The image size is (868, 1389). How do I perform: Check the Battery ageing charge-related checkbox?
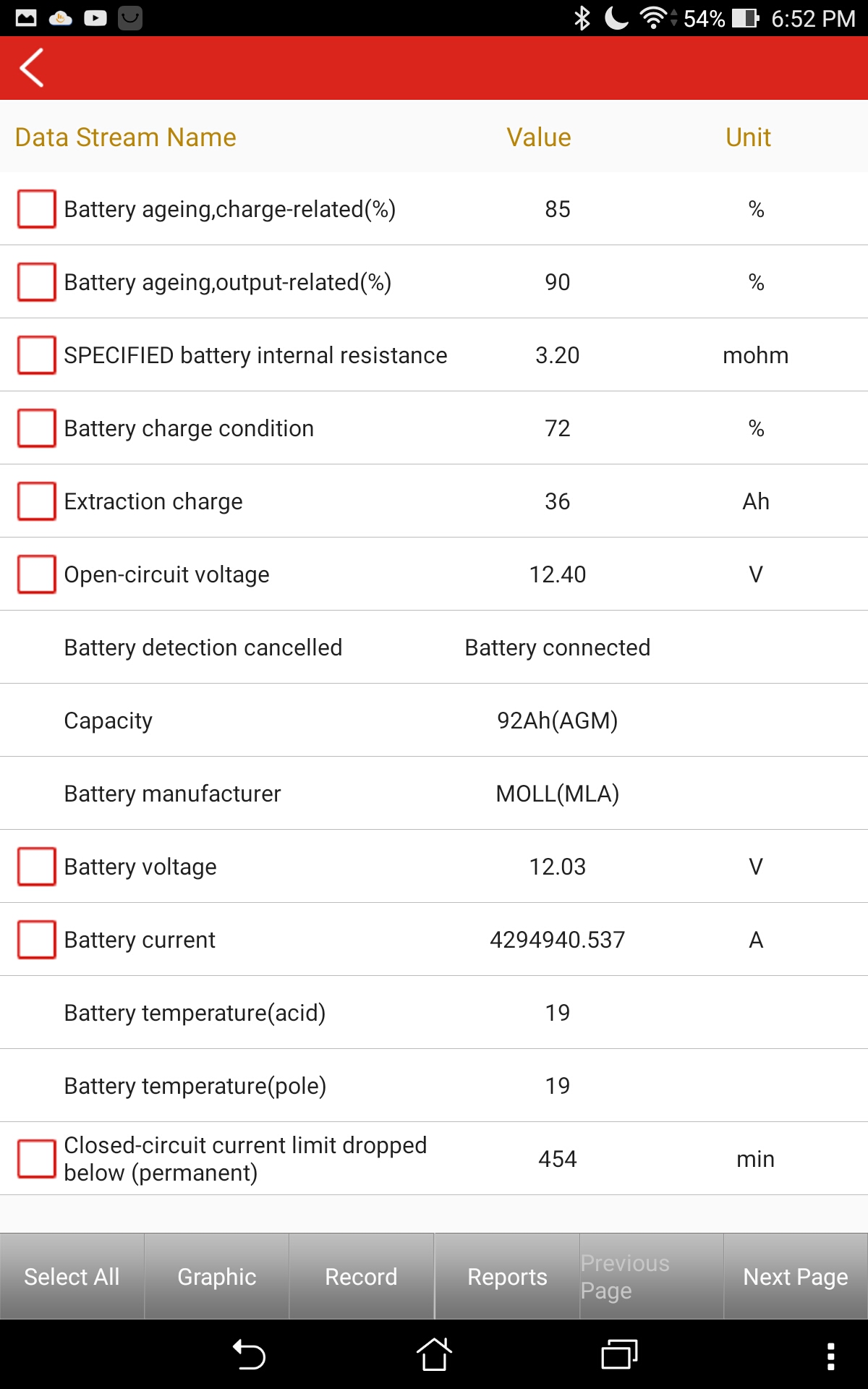coord(37,209)
